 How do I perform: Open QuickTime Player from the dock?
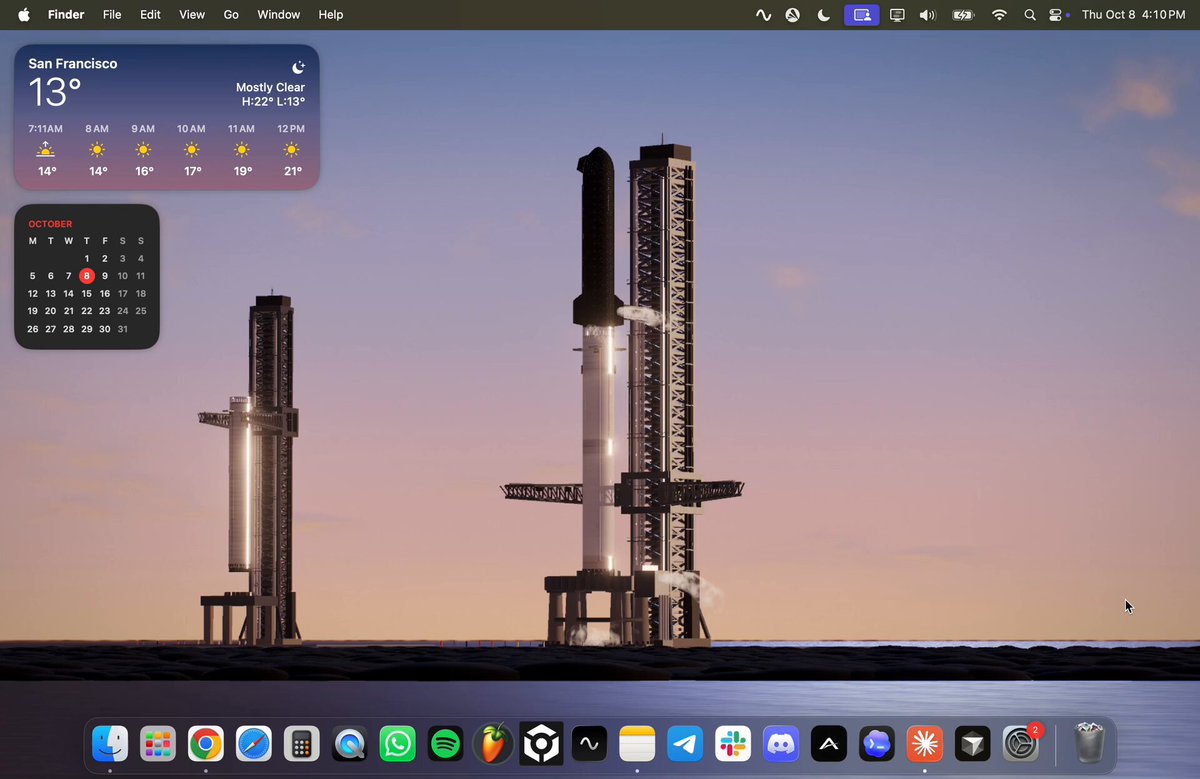(x=349, y=744)
